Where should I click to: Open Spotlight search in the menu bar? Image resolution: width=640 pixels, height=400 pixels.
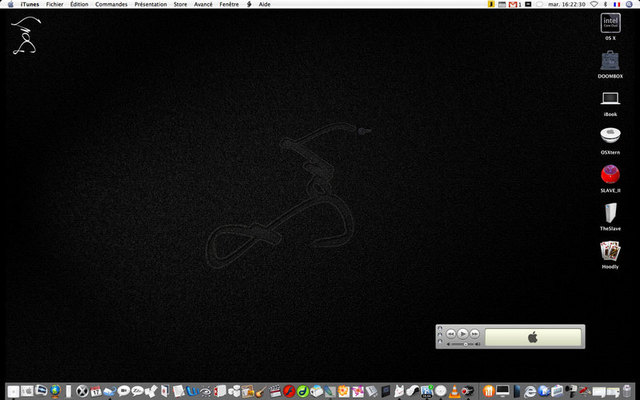(629, 4)
